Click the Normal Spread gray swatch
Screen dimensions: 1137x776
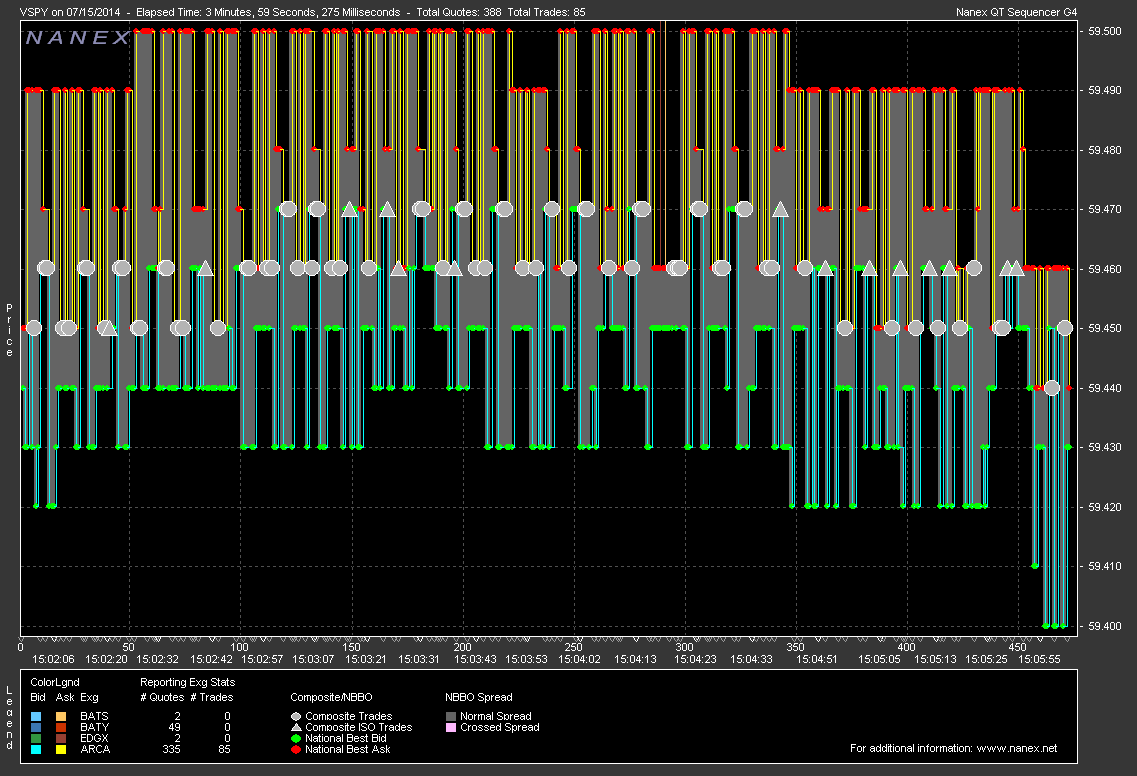[451, 717]
